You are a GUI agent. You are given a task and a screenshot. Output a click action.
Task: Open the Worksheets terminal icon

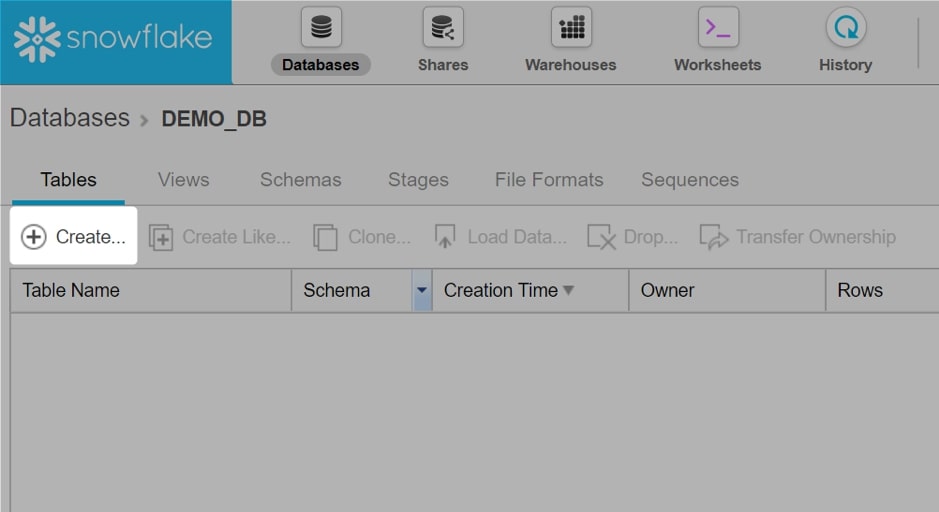click(x=718, y=27)
